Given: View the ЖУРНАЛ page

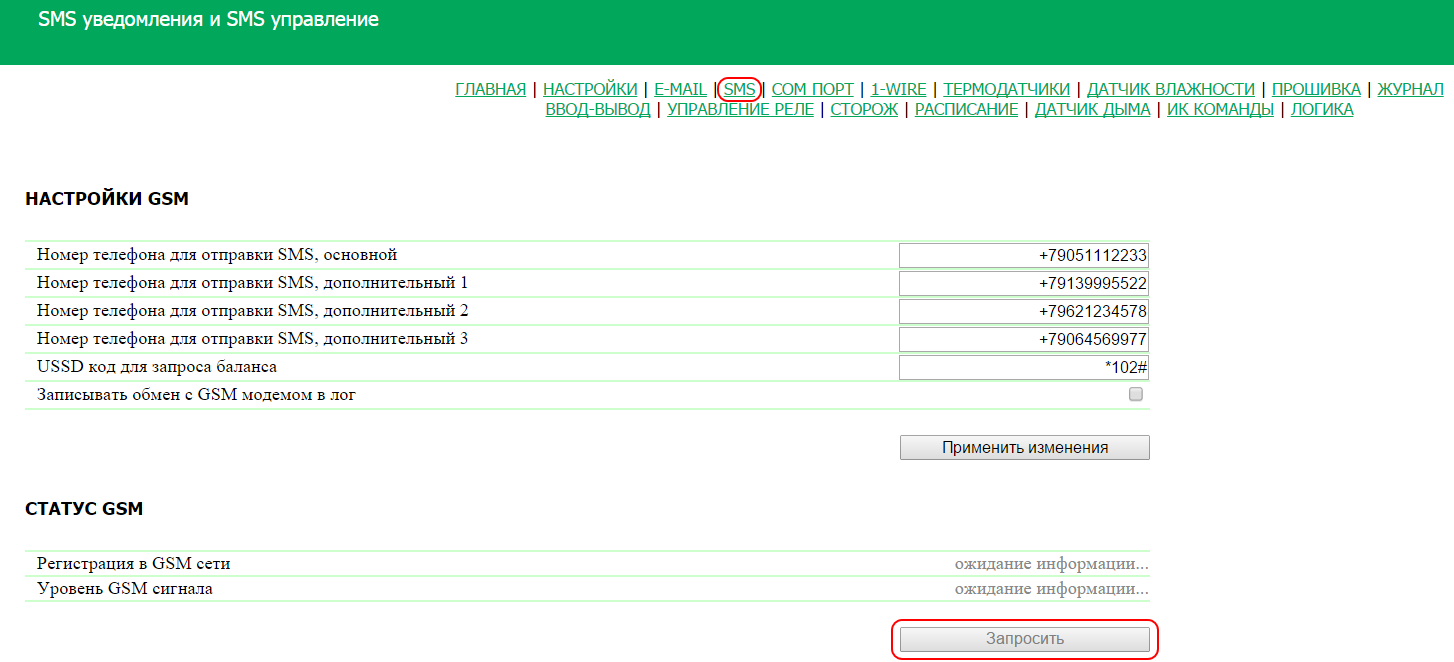Looking at the screenshot, I should tap(1410, 90).
